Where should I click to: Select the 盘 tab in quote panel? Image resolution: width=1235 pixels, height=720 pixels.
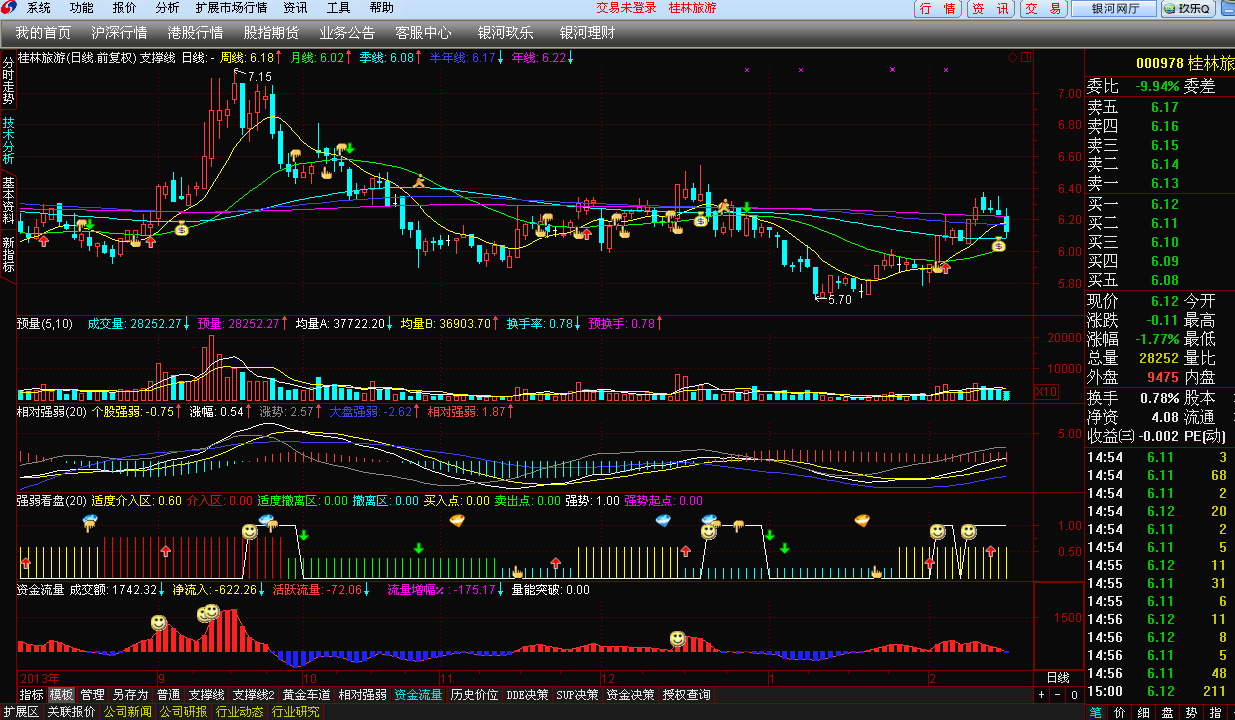point(1167,712)
